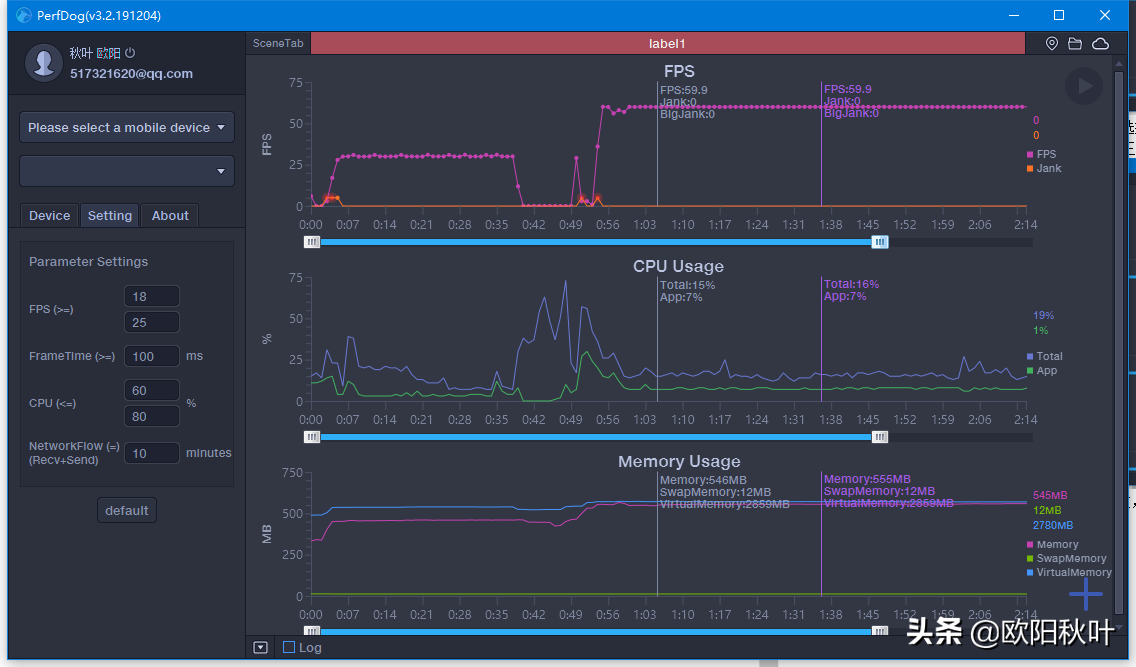Click the left handle of the CPU Usage range slider
1136x667 pixels.
(312, 437)
